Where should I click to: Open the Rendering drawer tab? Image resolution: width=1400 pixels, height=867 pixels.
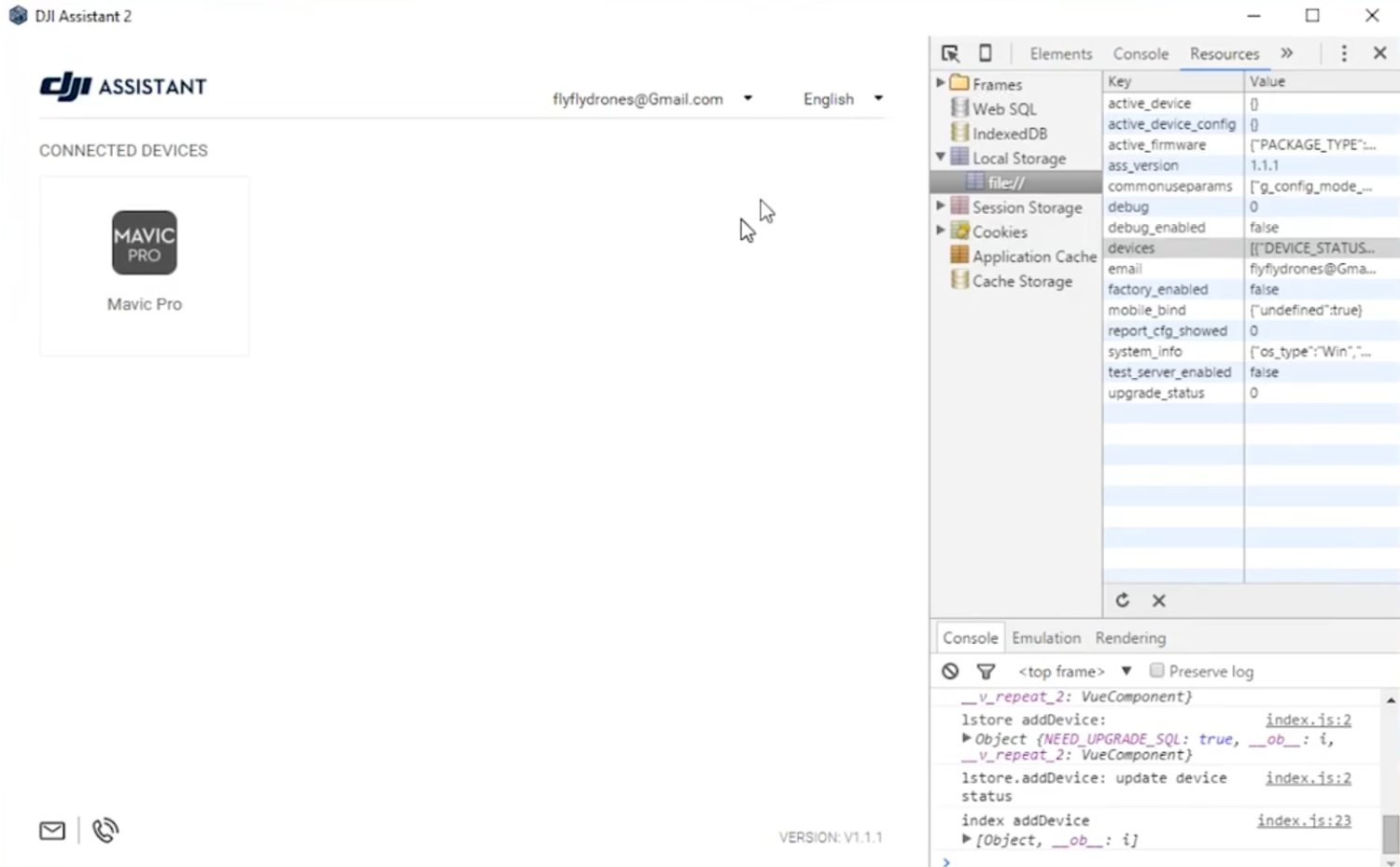click(x=1130, y=637)
